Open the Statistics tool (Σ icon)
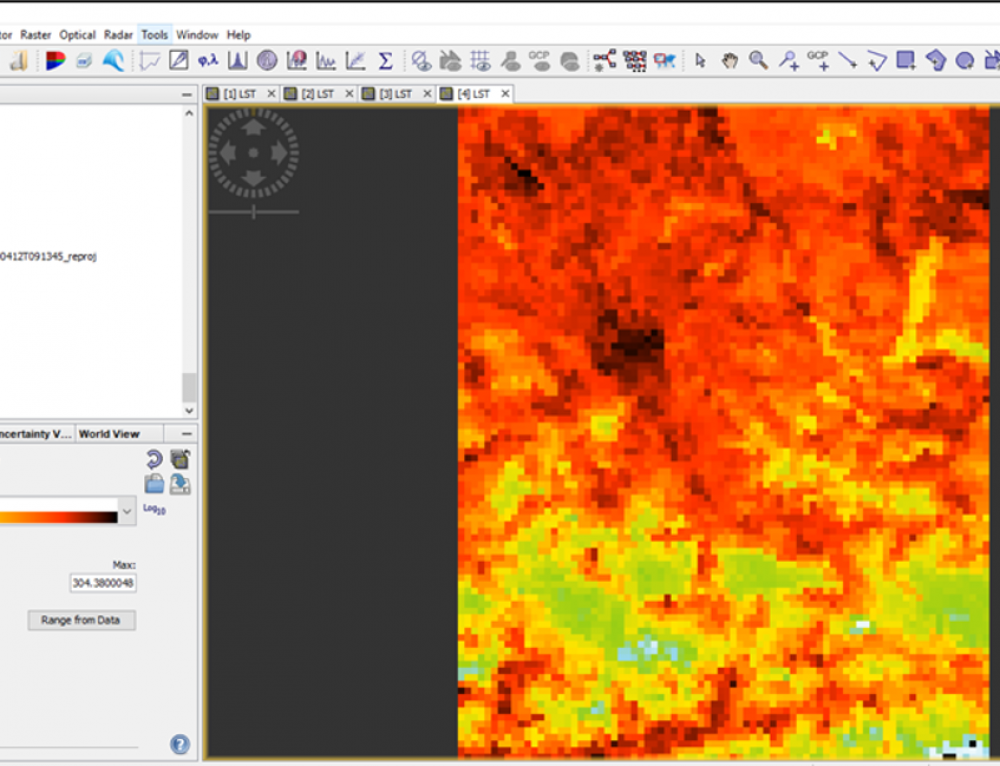The image size is (1000, 766). click(386, 60)
